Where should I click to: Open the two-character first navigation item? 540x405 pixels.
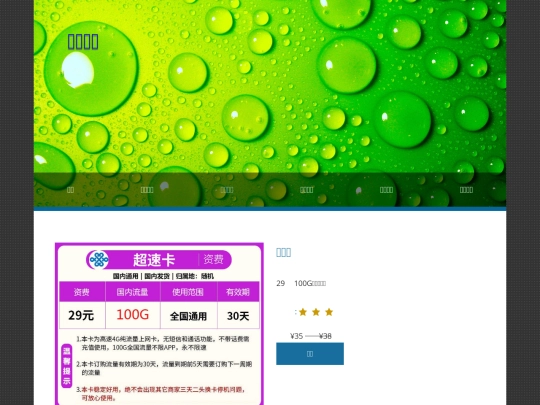[x=70, y=190]
